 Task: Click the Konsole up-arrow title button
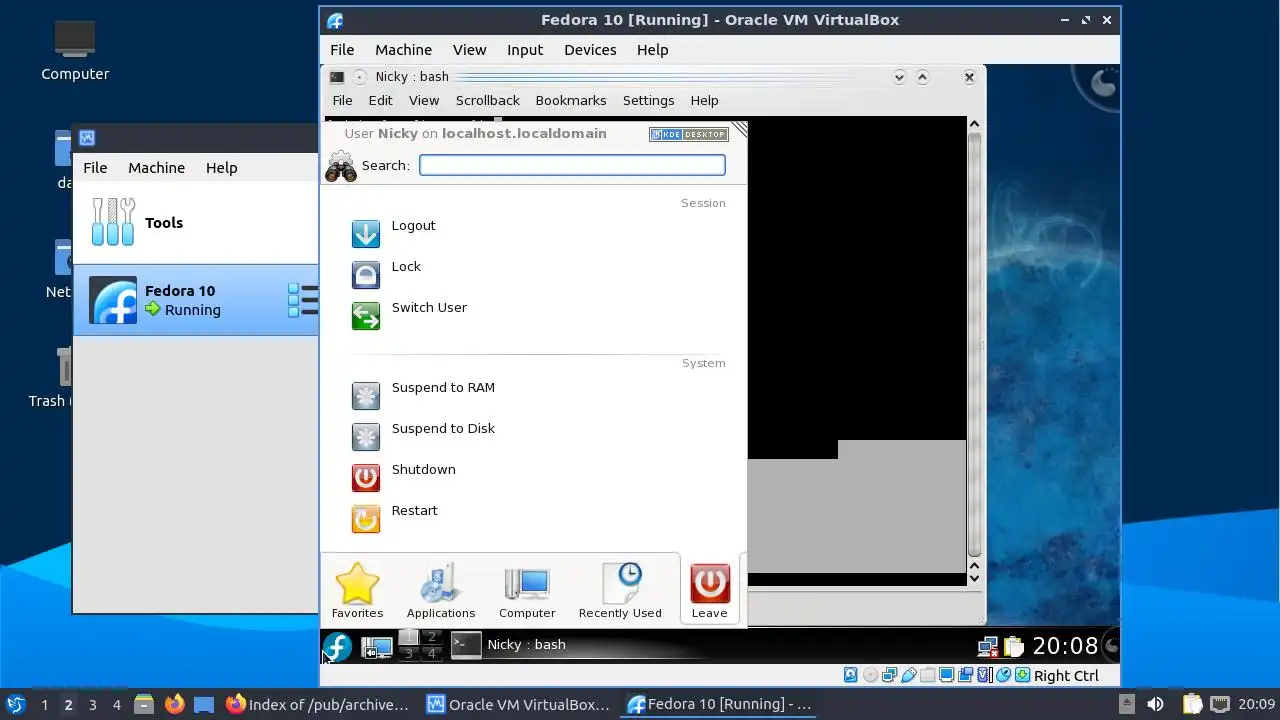coord(922,77)
